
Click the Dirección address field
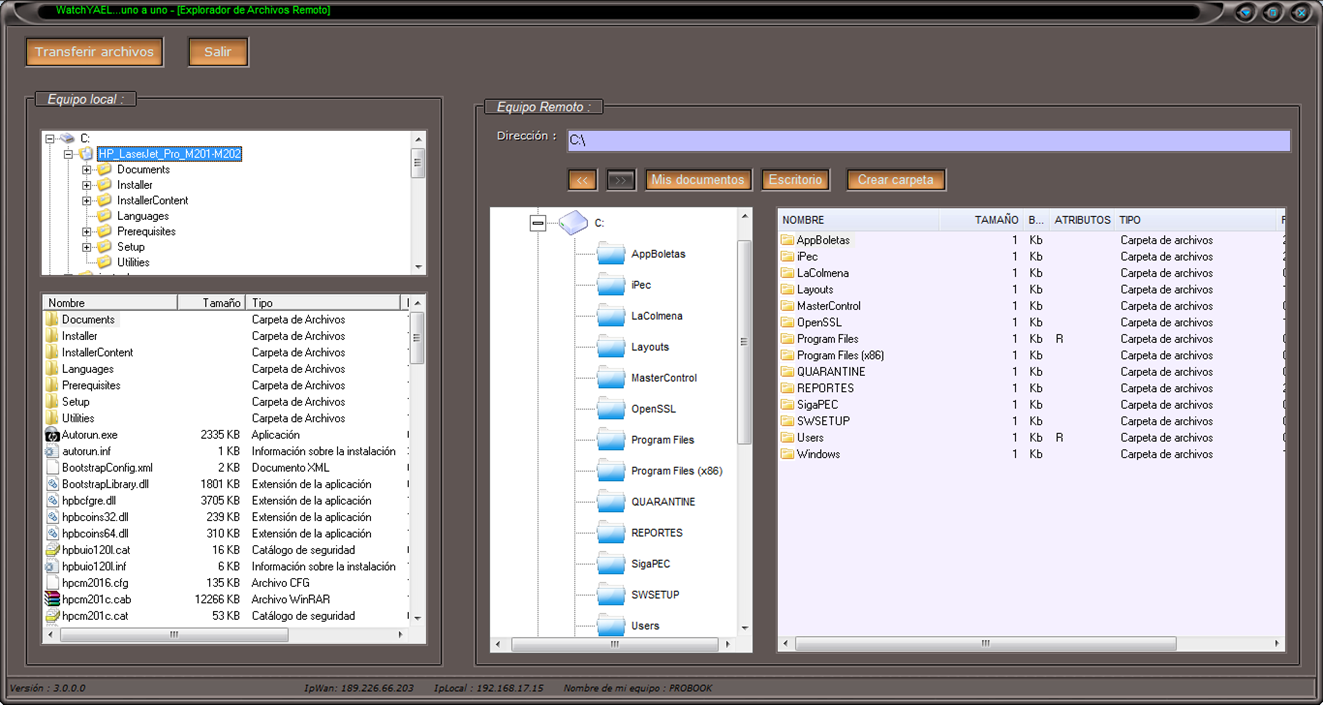click(928, 141)
